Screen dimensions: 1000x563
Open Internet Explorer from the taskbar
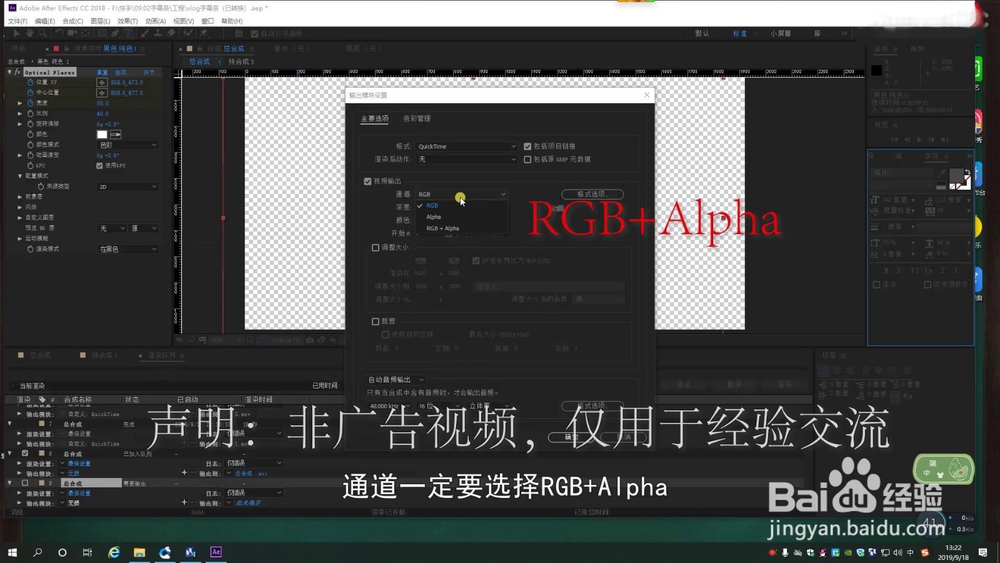pos(114,552)
